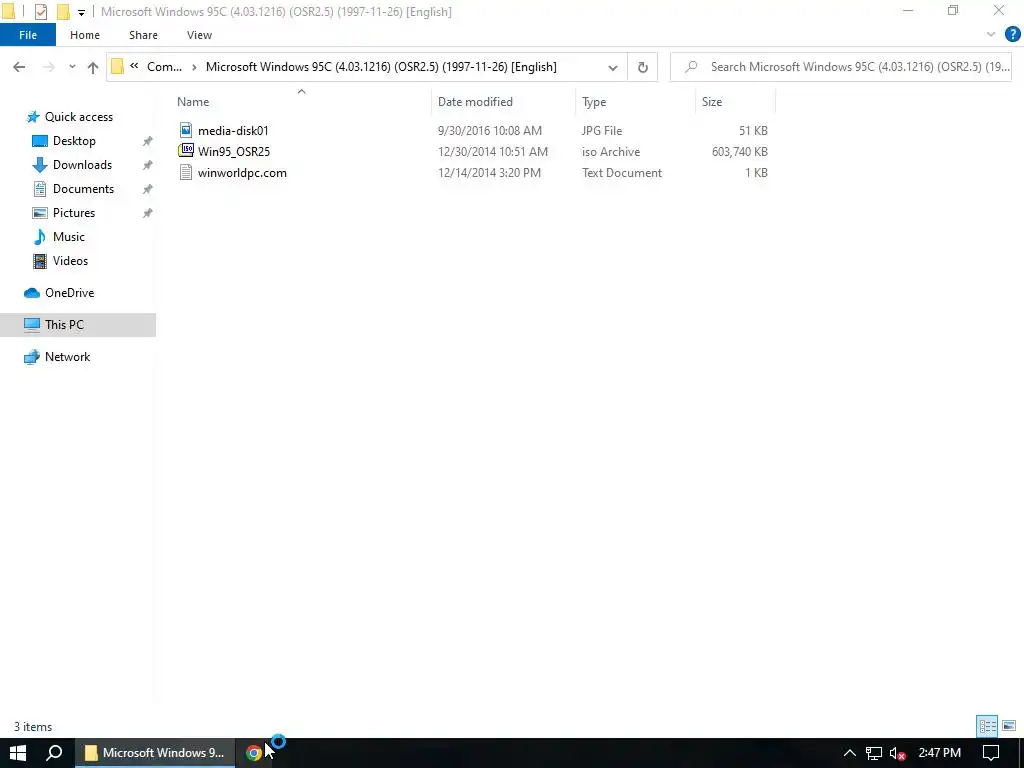Open the Home ribbon tab

[85, 35]
